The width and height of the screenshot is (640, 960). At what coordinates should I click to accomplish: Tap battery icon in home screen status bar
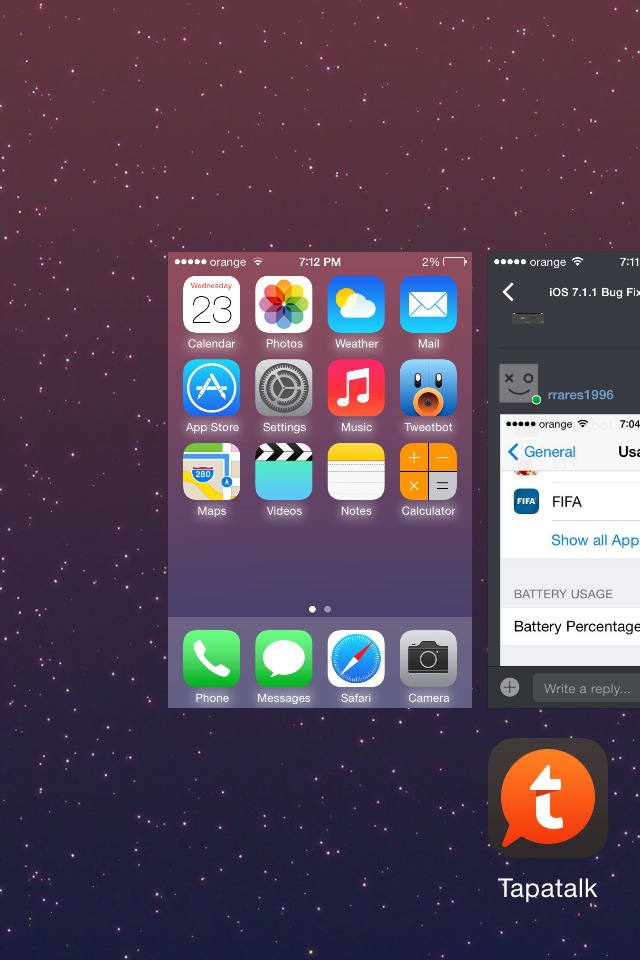(454, 262)
